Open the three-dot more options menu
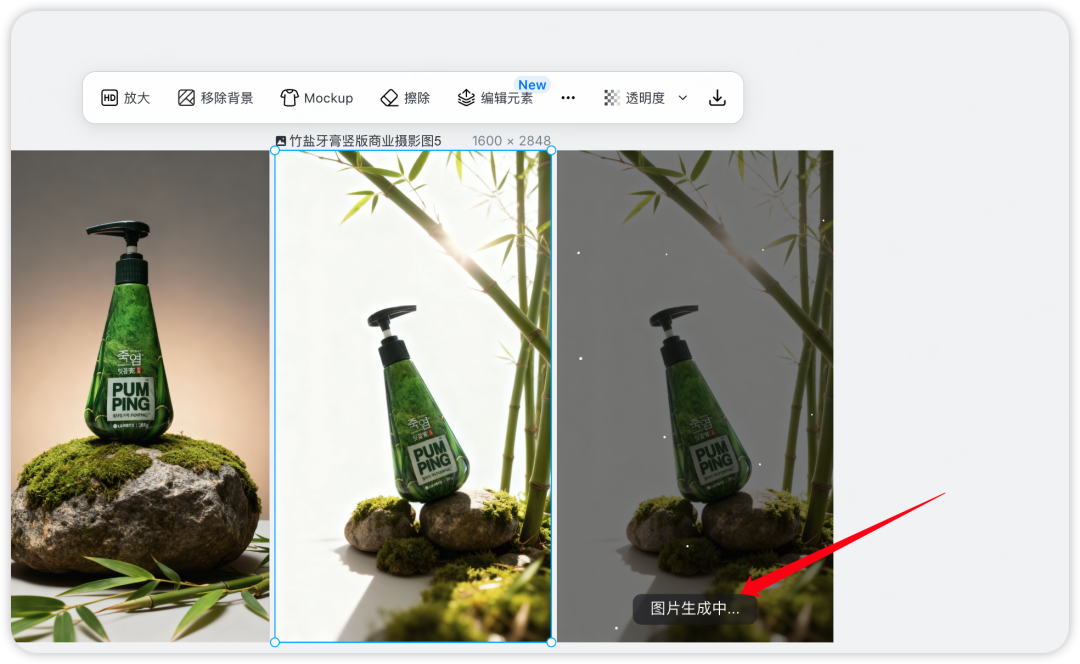Screen dimensions: 1080x664 (x=568, y=98)
